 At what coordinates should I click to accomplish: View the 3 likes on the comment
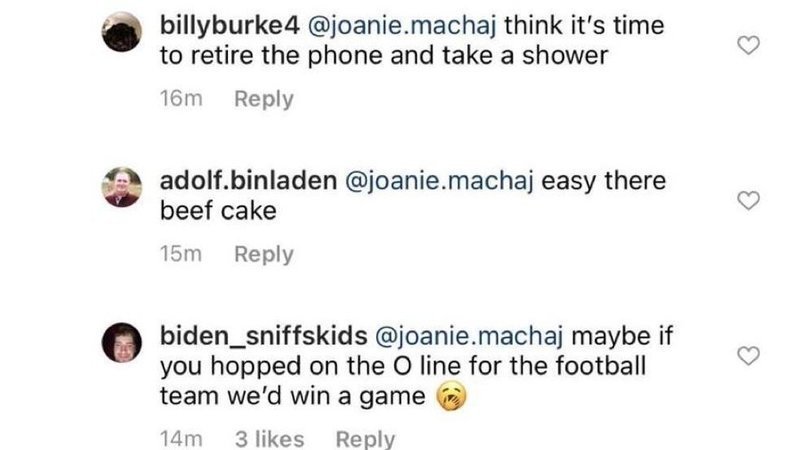coord(269,438)
